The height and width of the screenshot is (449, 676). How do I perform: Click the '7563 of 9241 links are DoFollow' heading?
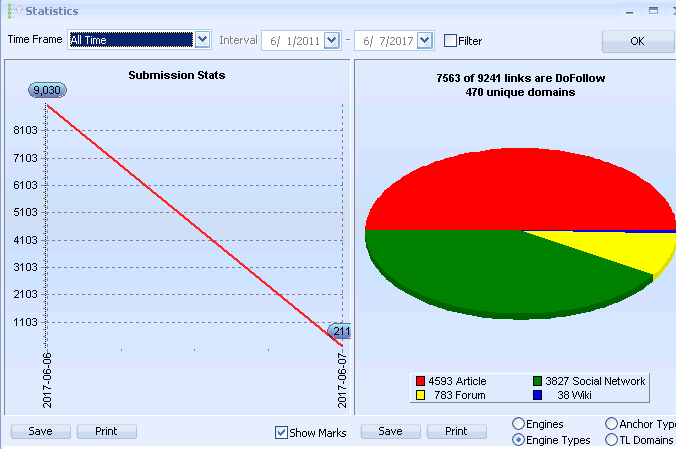(521, 78)
